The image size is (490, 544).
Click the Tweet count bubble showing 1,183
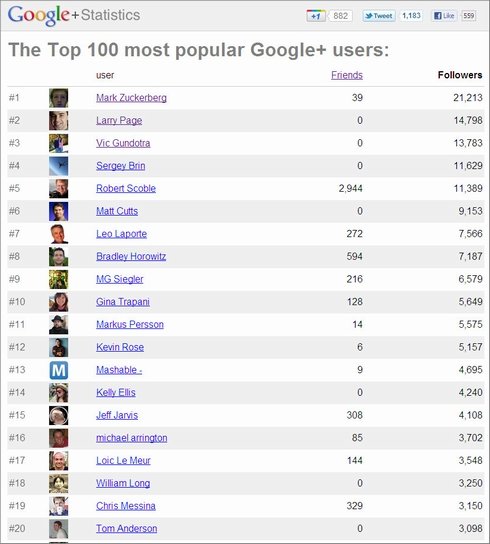click(411, 16)
